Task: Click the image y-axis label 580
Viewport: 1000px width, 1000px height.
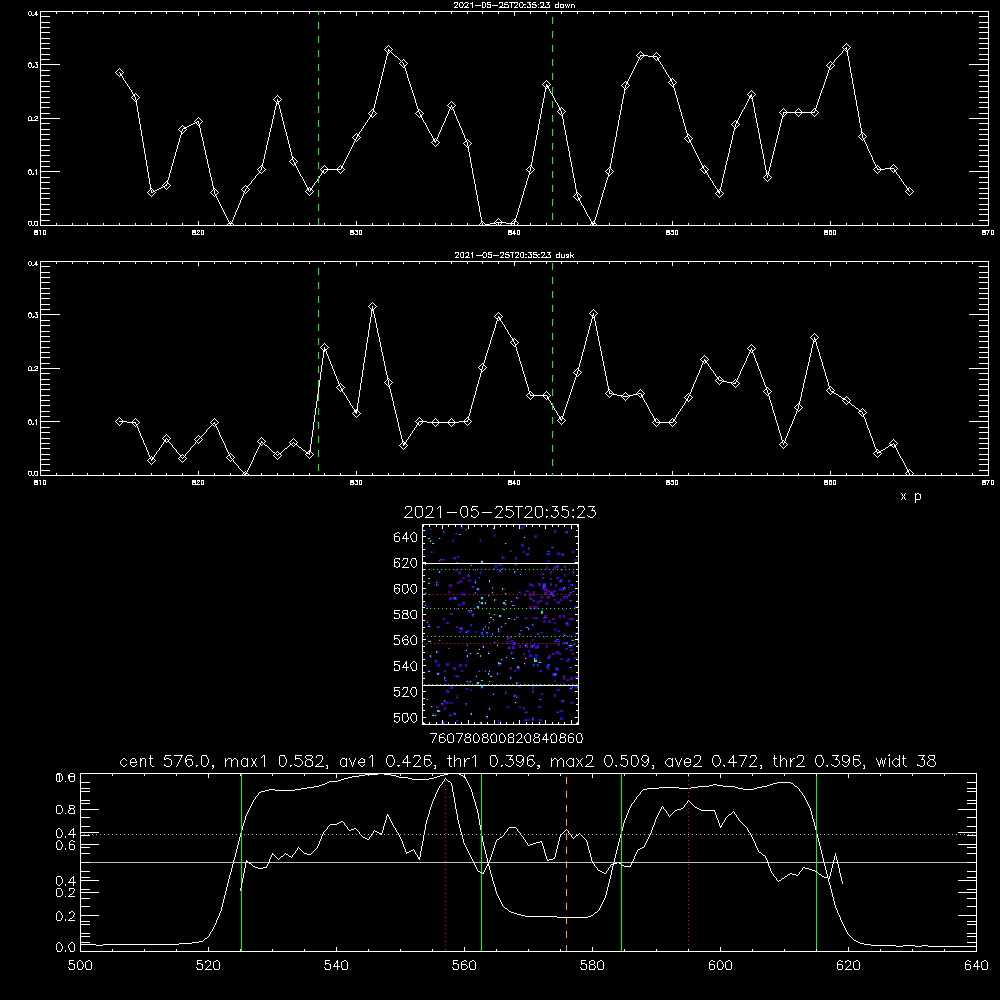Action: pos(406,615)
